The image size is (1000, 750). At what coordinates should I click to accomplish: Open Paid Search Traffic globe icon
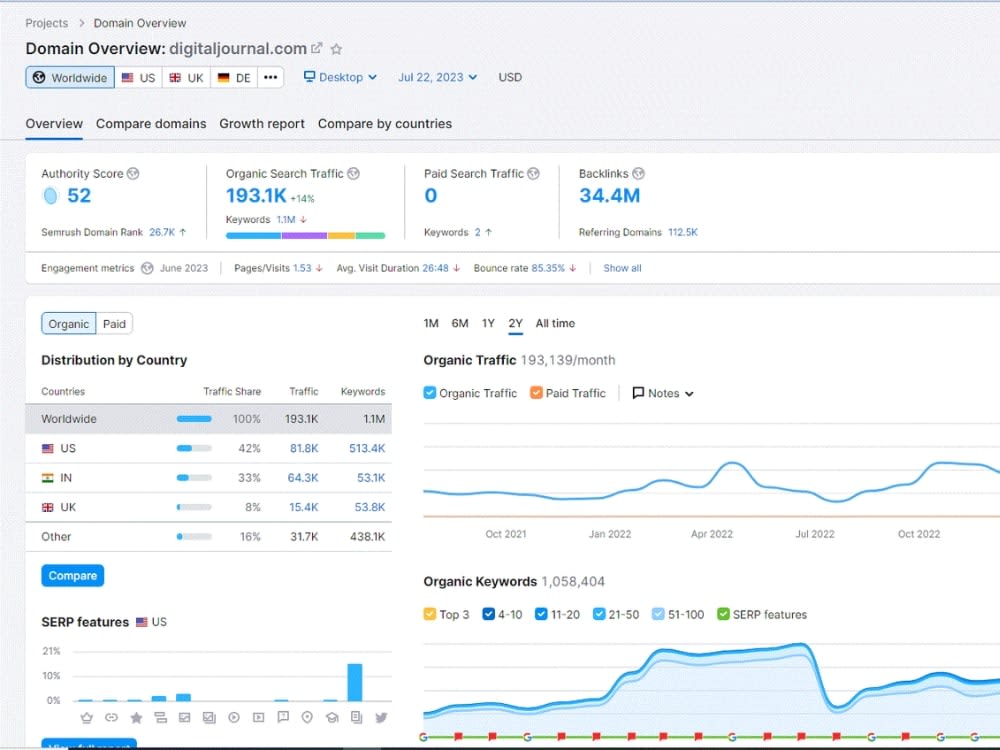tap(534, 173)
